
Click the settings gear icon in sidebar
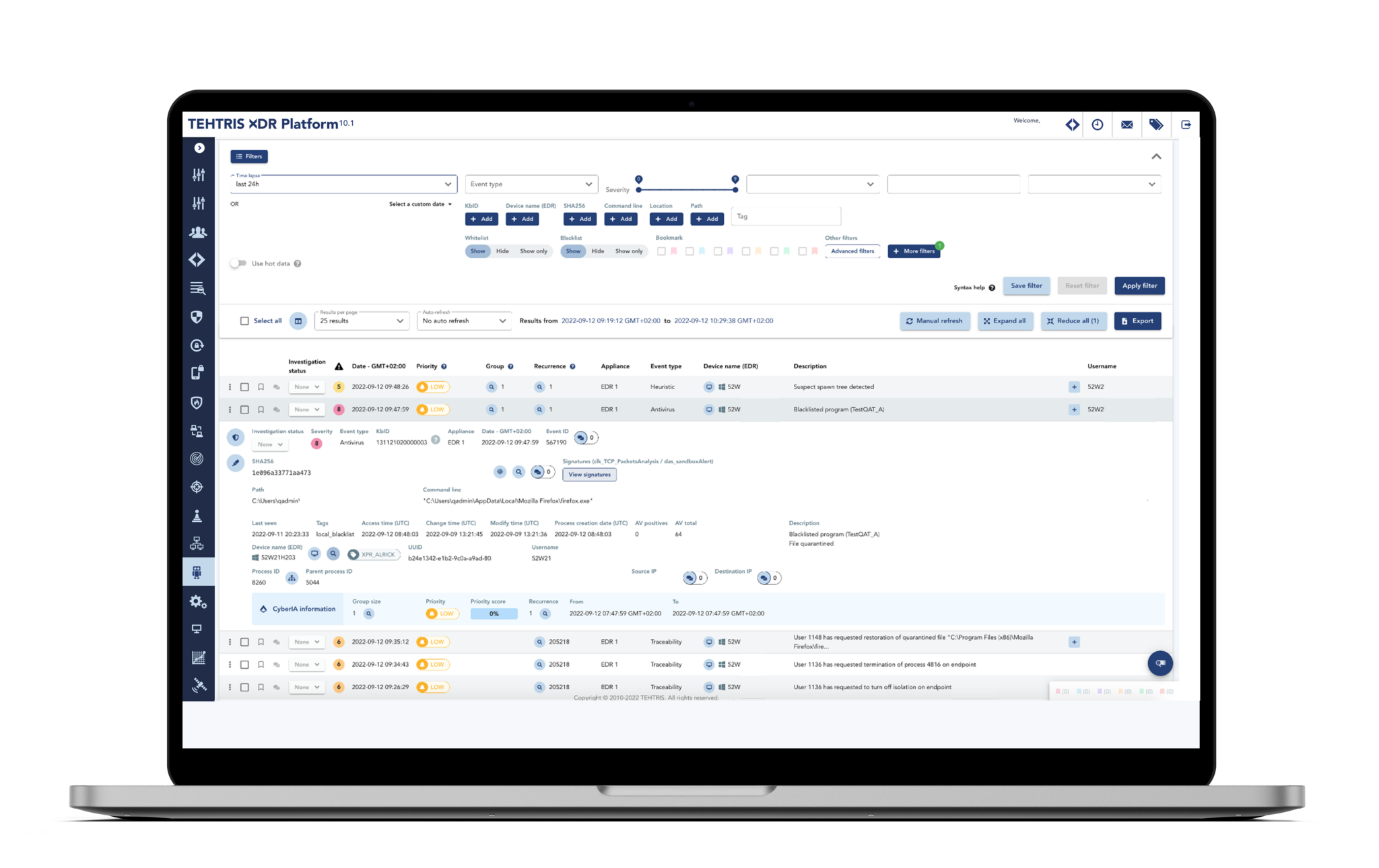(x=198, y=600)
